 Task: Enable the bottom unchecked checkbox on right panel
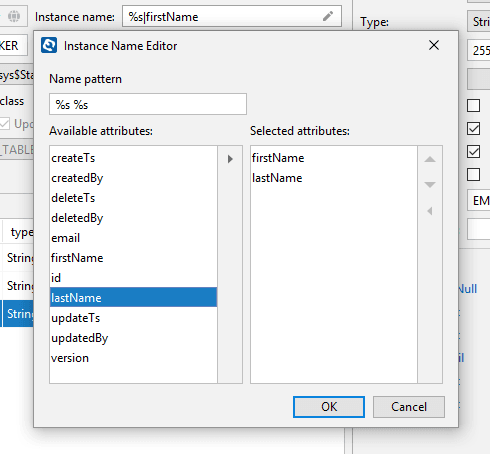(x=474, y=174)
